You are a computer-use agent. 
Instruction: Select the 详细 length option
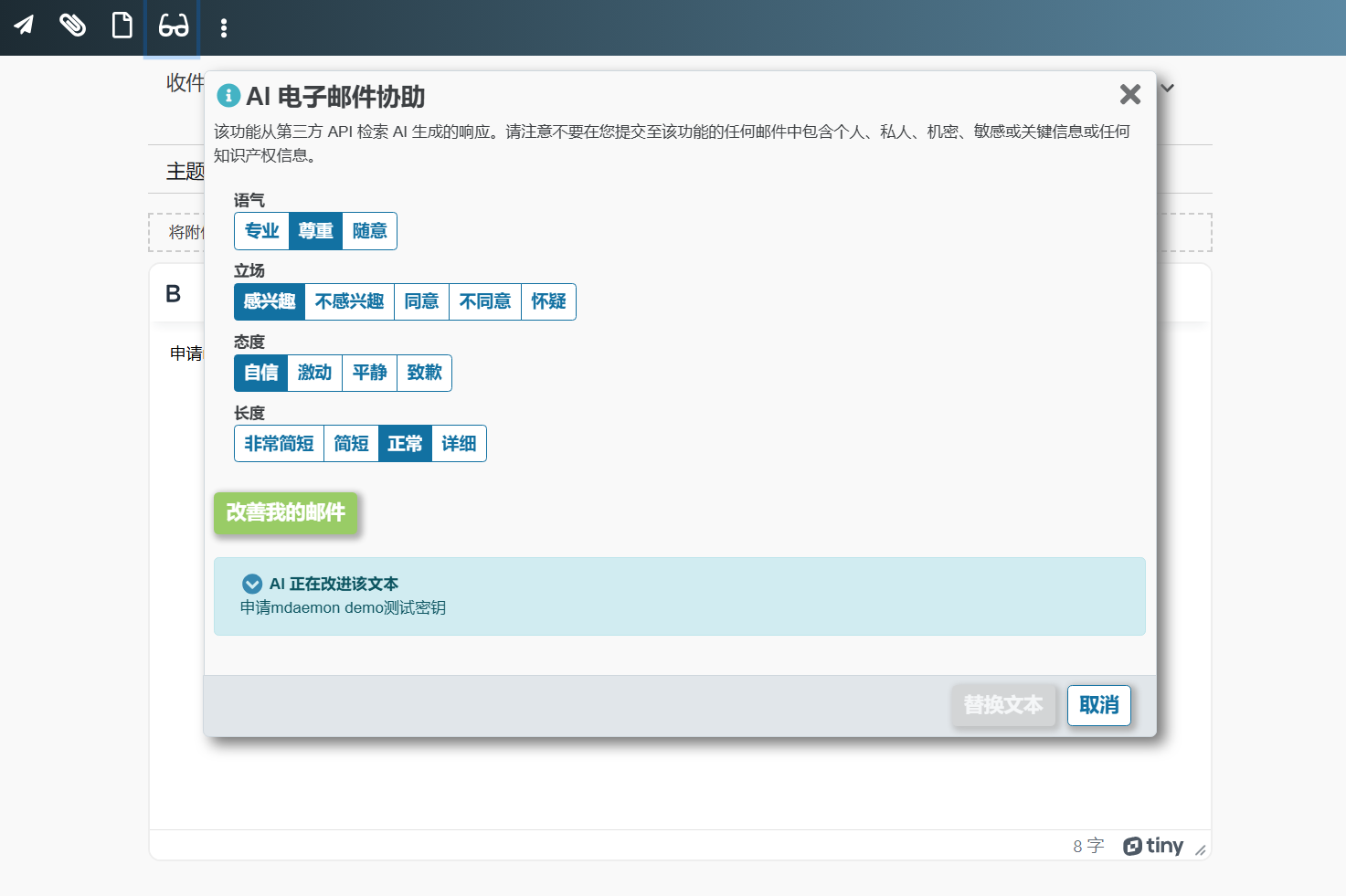tap(460, 444)
